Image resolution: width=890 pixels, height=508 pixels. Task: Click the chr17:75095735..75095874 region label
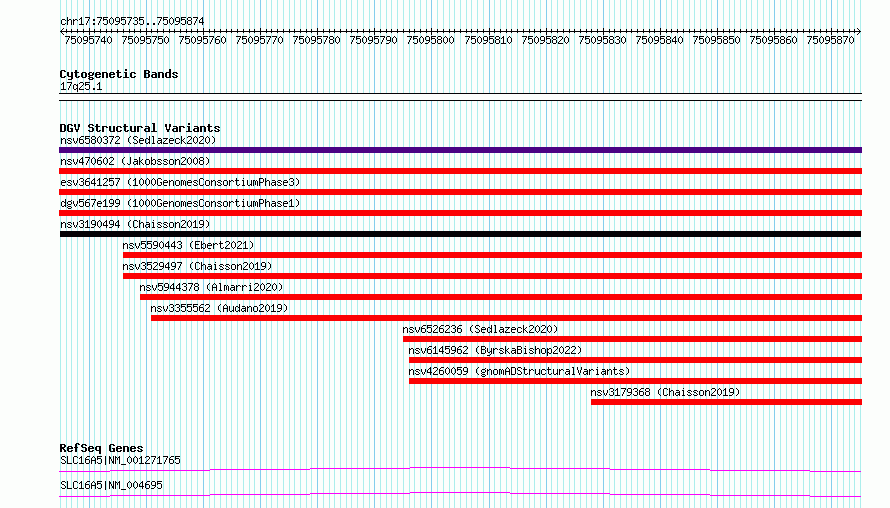tap(132, 21)
